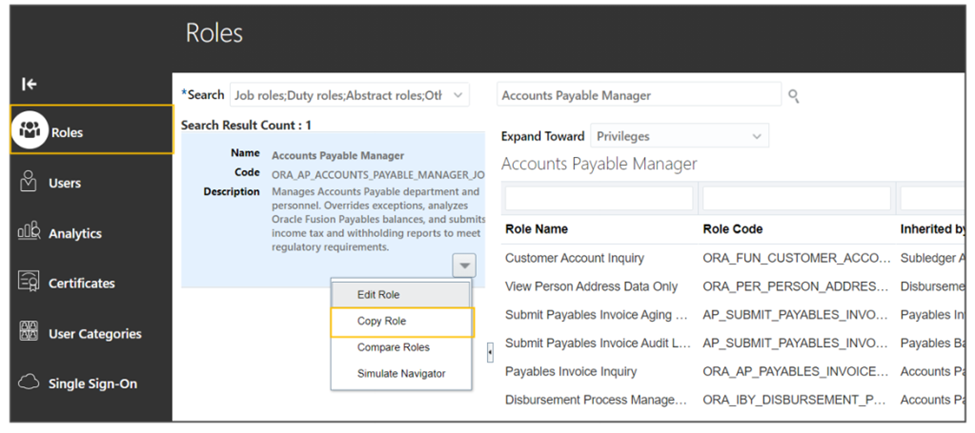Image resolution: width=975 pixels, height=433 pixels.
Task: Open the Single Sign-On cloud icon
Action: (29, 383)
